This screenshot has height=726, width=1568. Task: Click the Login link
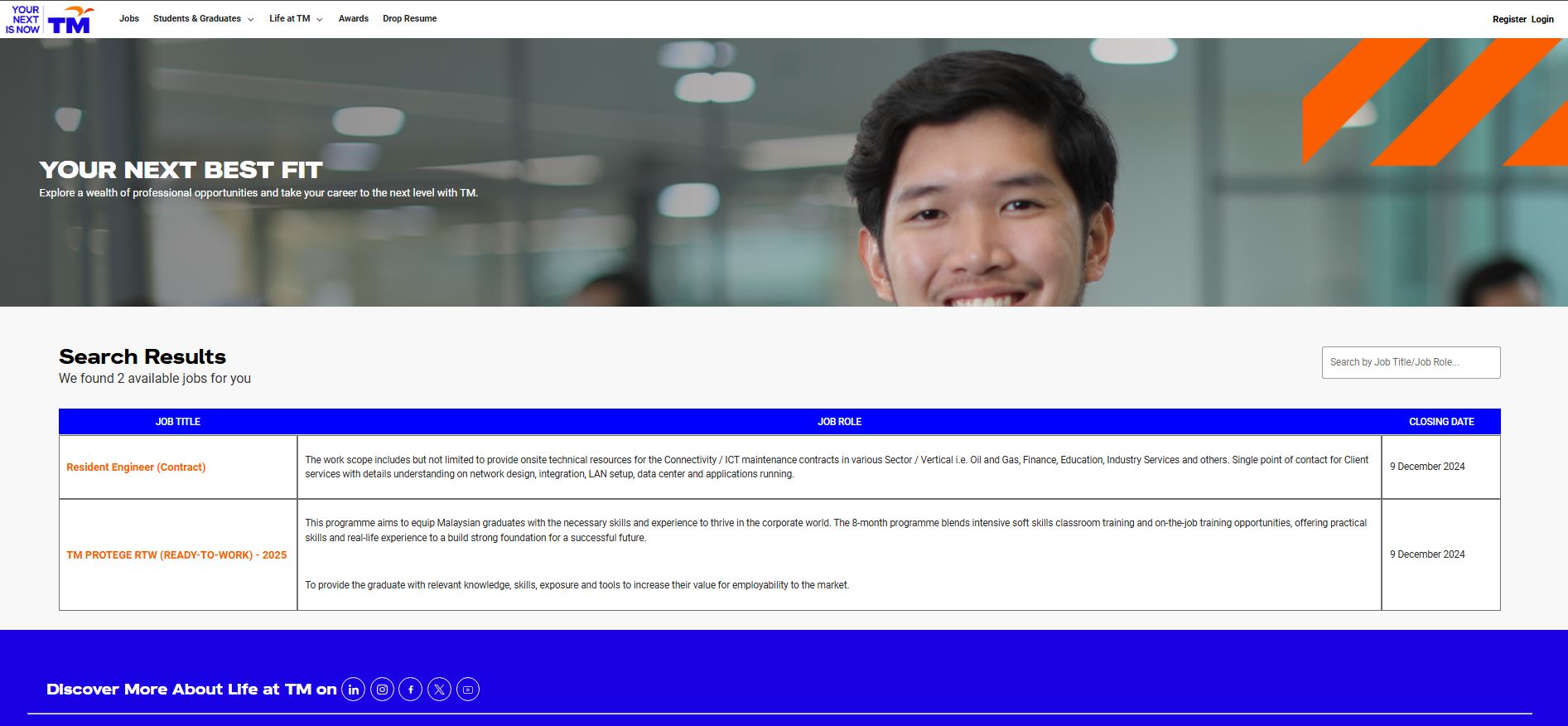click(1542, 19)
